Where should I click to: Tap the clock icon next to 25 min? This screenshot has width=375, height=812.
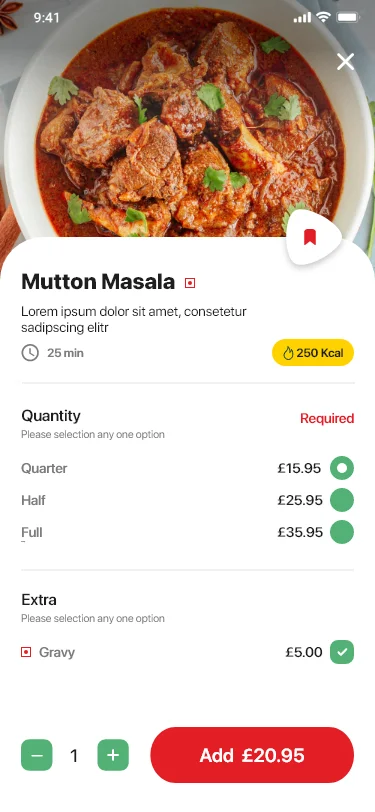(x=30, y=353)
